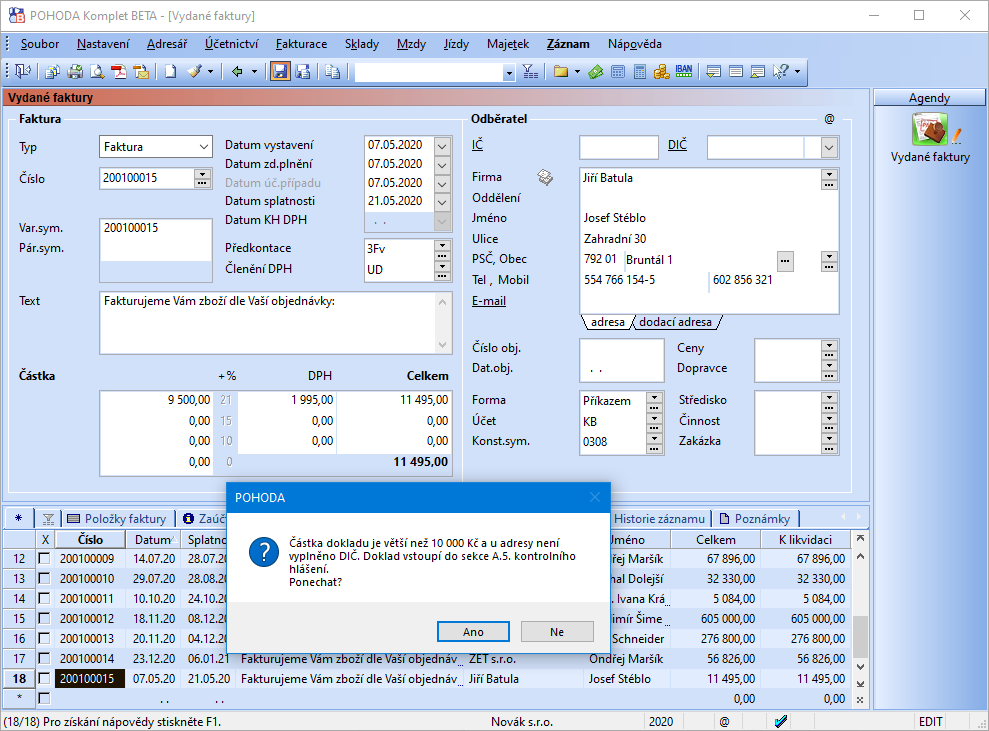Viewport: 989px width, 731px height.
Task: Click the asterisk icon left of the table tabs
Action: pyautogui.click(x=18, y=518)
